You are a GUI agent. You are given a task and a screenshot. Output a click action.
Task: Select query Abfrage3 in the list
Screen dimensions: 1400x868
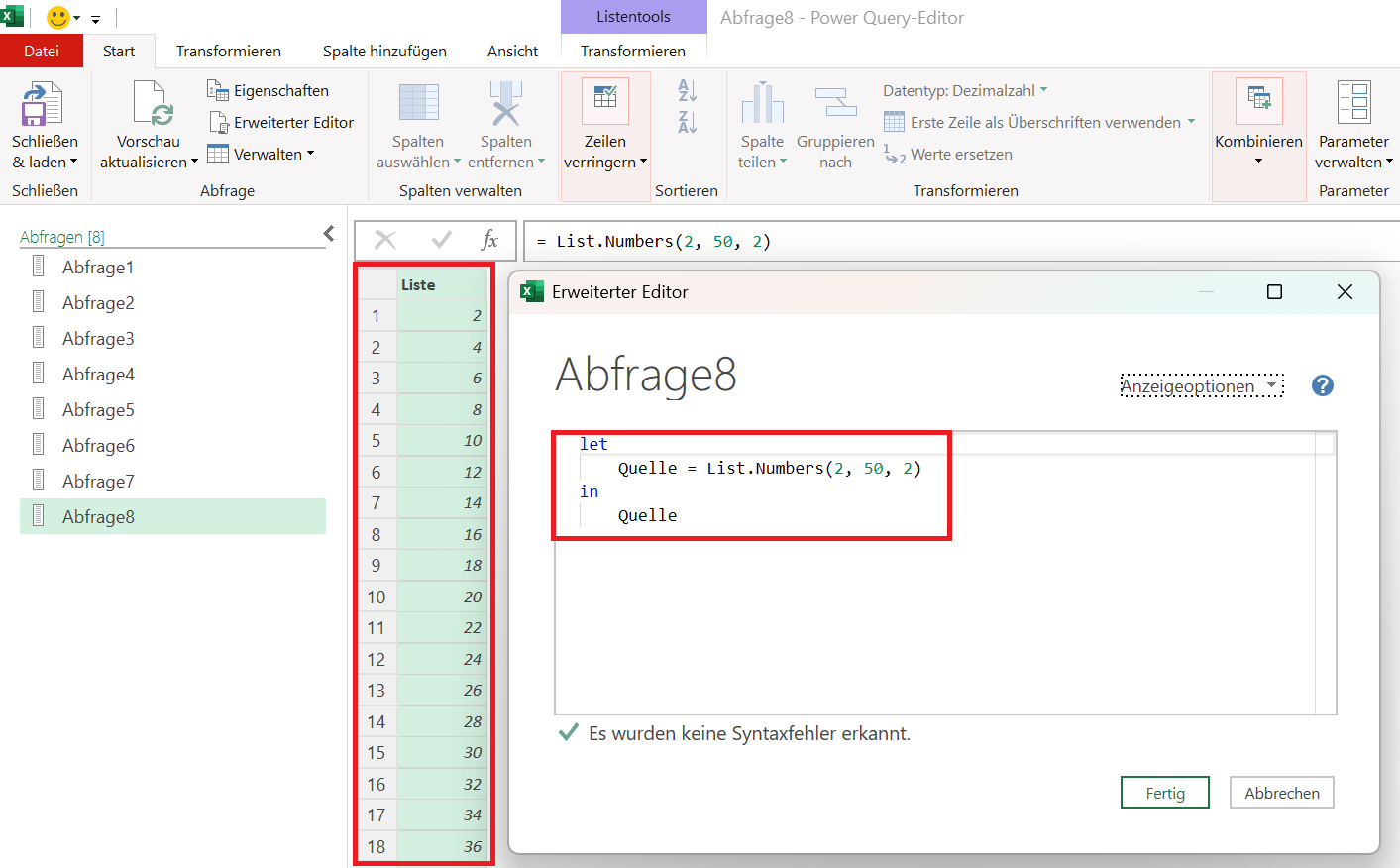tap(172, 338)
